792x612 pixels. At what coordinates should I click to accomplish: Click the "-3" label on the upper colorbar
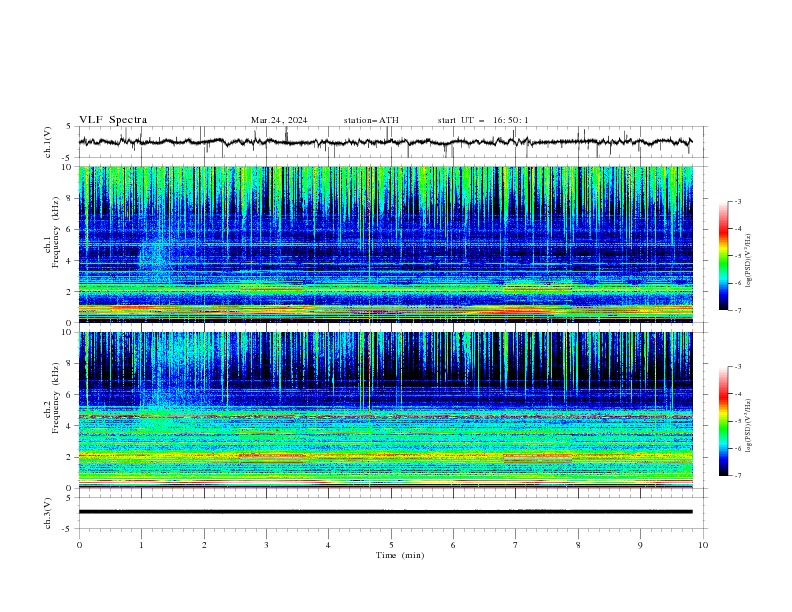pyautogui.click(x=737, y=201)
